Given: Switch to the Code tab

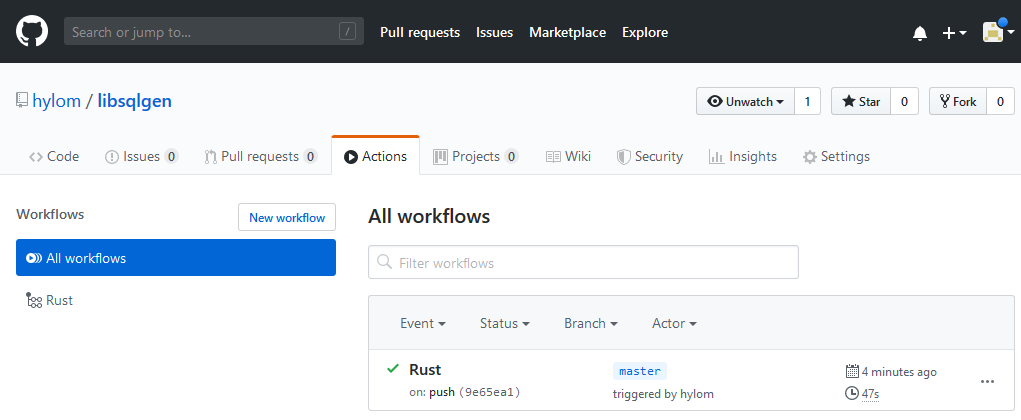Looking at the screenshot, I should pyautogui.click(x=54, y=156).
